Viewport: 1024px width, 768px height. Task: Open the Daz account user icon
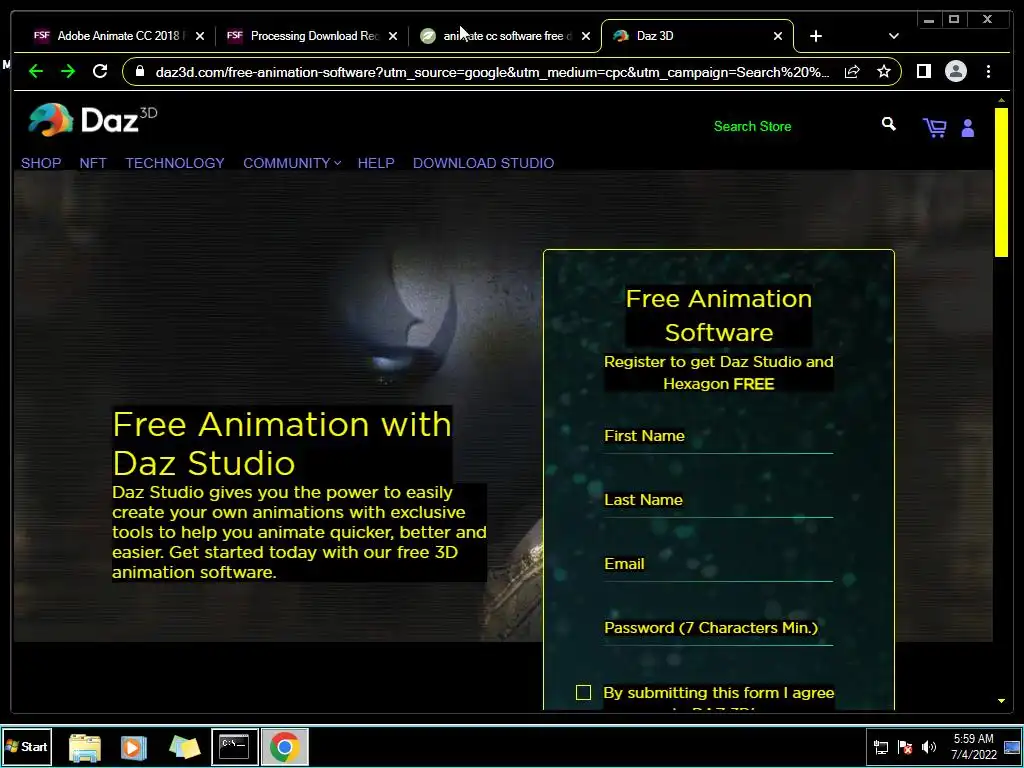point(968,128)
